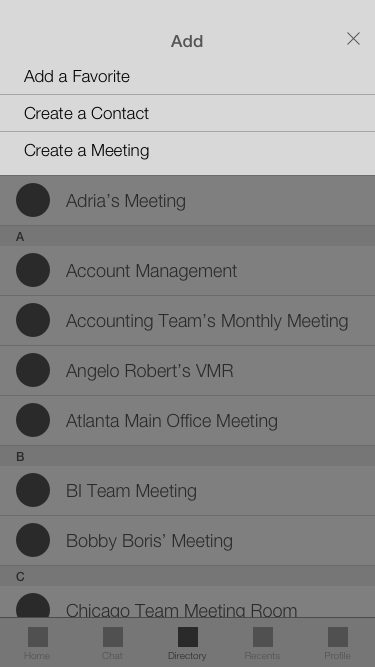This screenshot has height=667, width=375.
Task: Open the Chat tab icon
Action: point(113,637)
